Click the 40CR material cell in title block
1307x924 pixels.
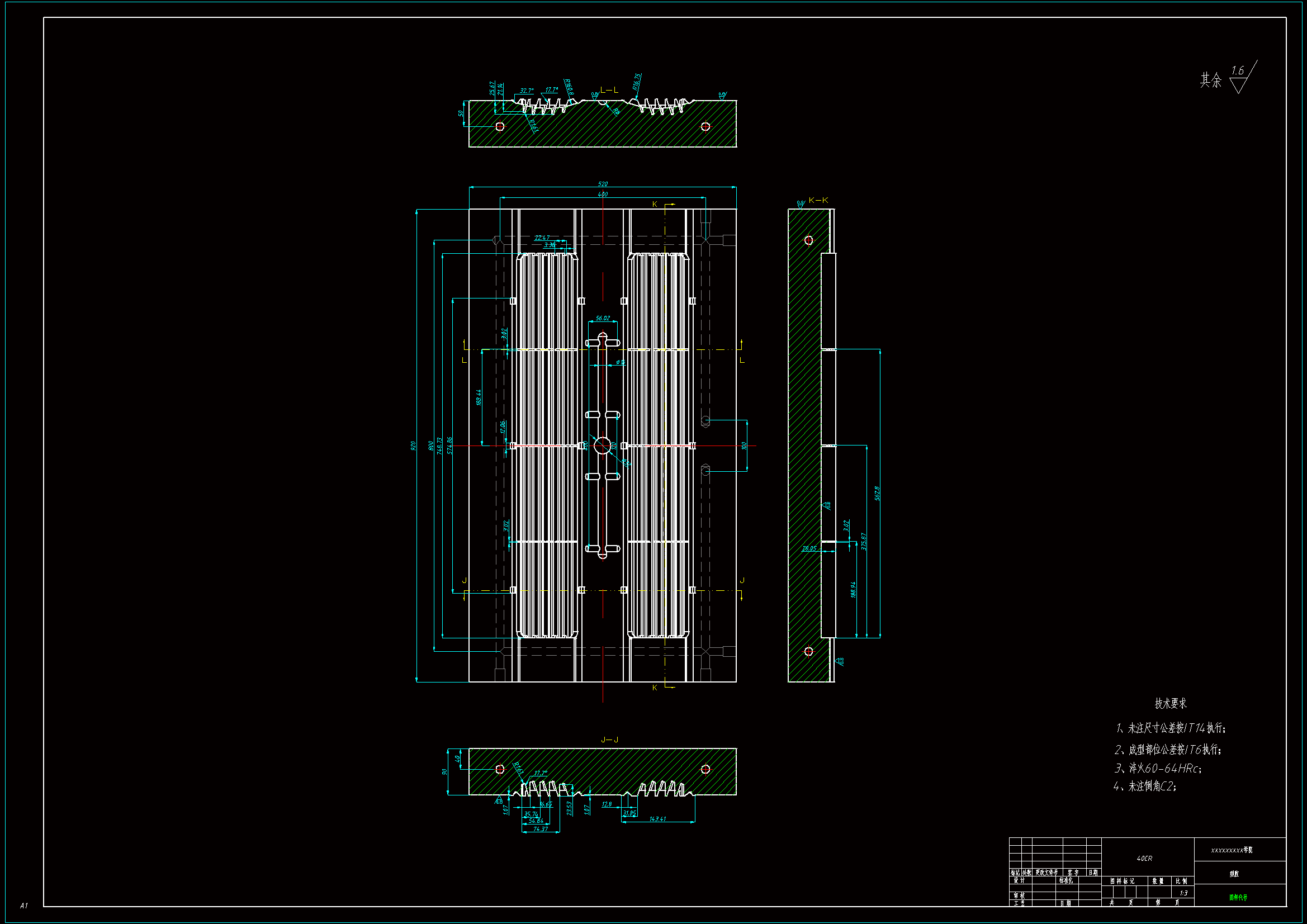(1144, 859)
